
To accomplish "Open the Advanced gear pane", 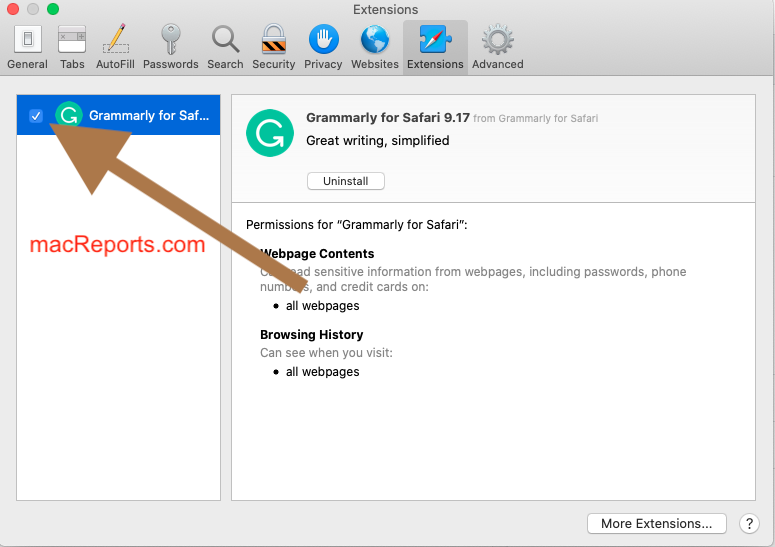I will (498, 47).
